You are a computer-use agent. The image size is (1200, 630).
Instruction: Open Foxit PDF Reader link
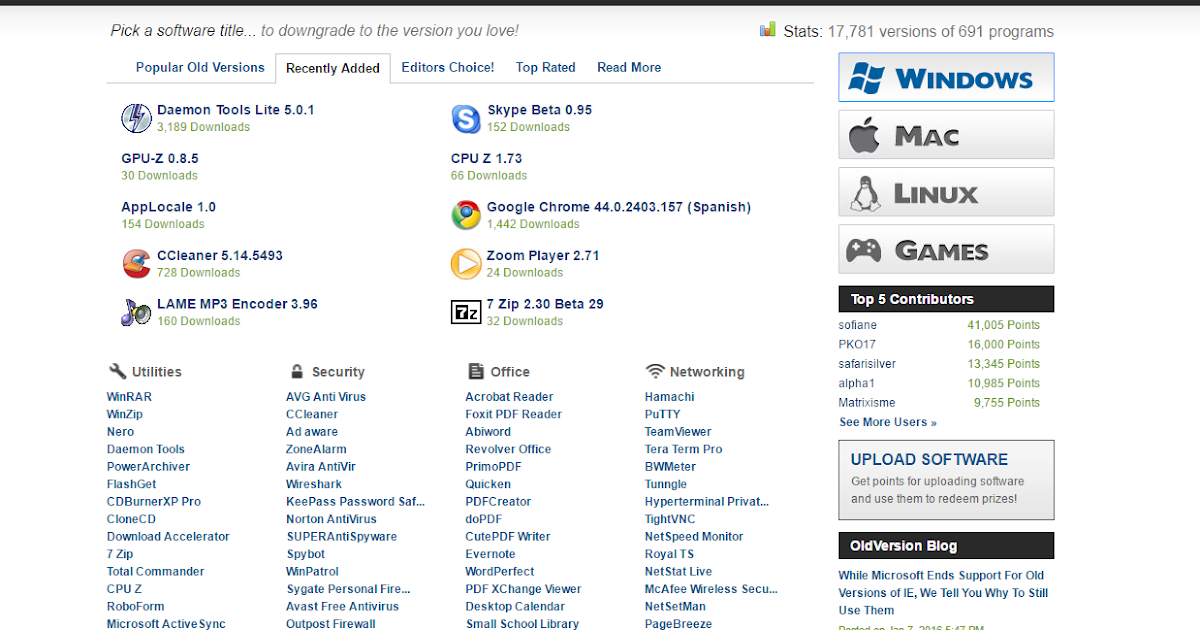click(514, 414)
